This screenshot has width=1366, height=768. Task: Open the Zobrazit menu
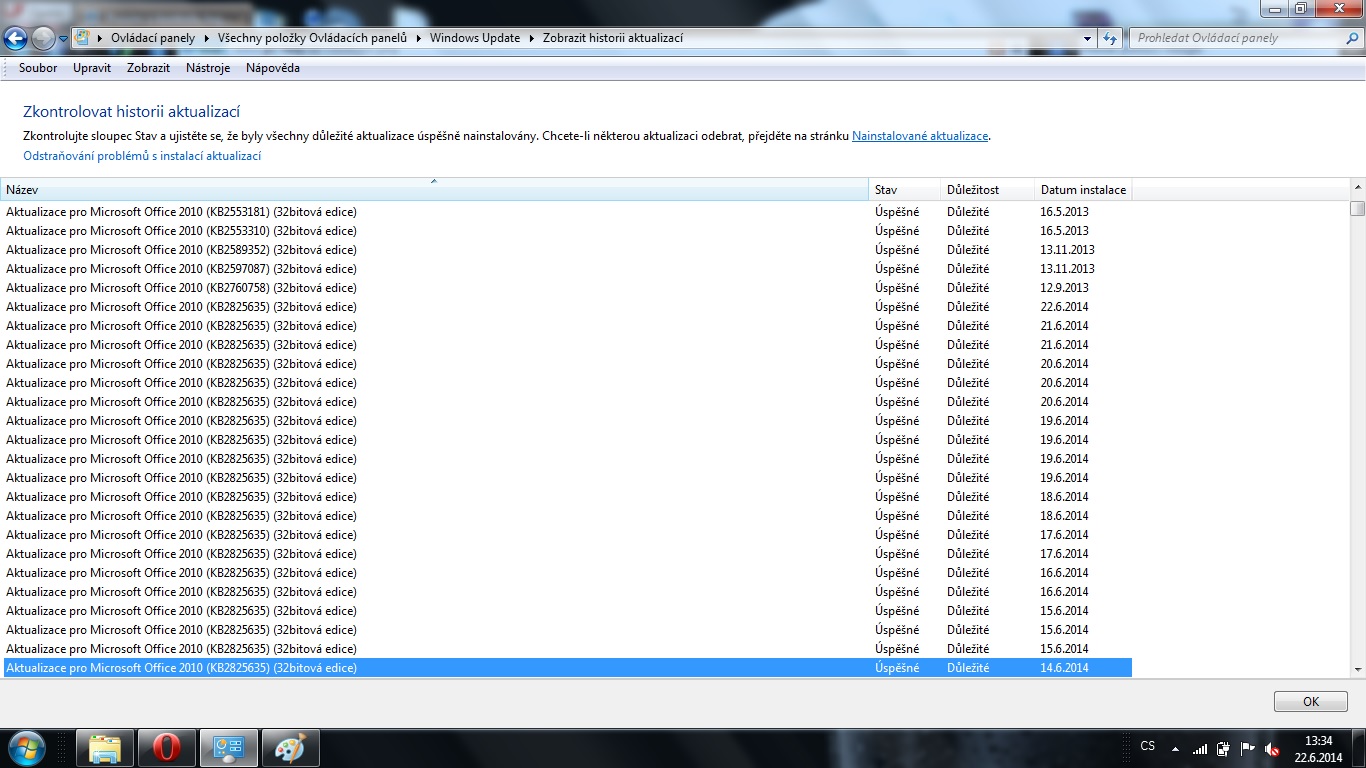(x=148, y=68)
